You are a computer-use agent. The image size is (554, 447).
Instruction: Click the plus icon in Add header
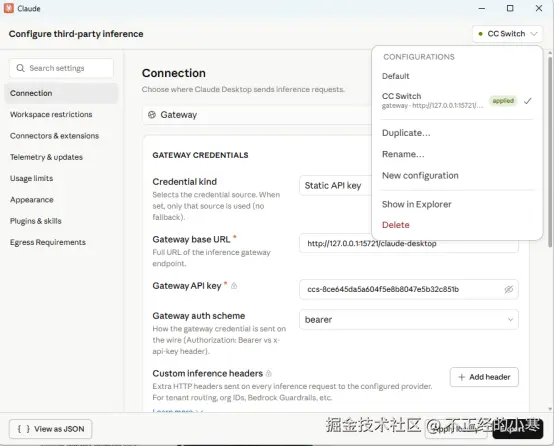[461, 377]
